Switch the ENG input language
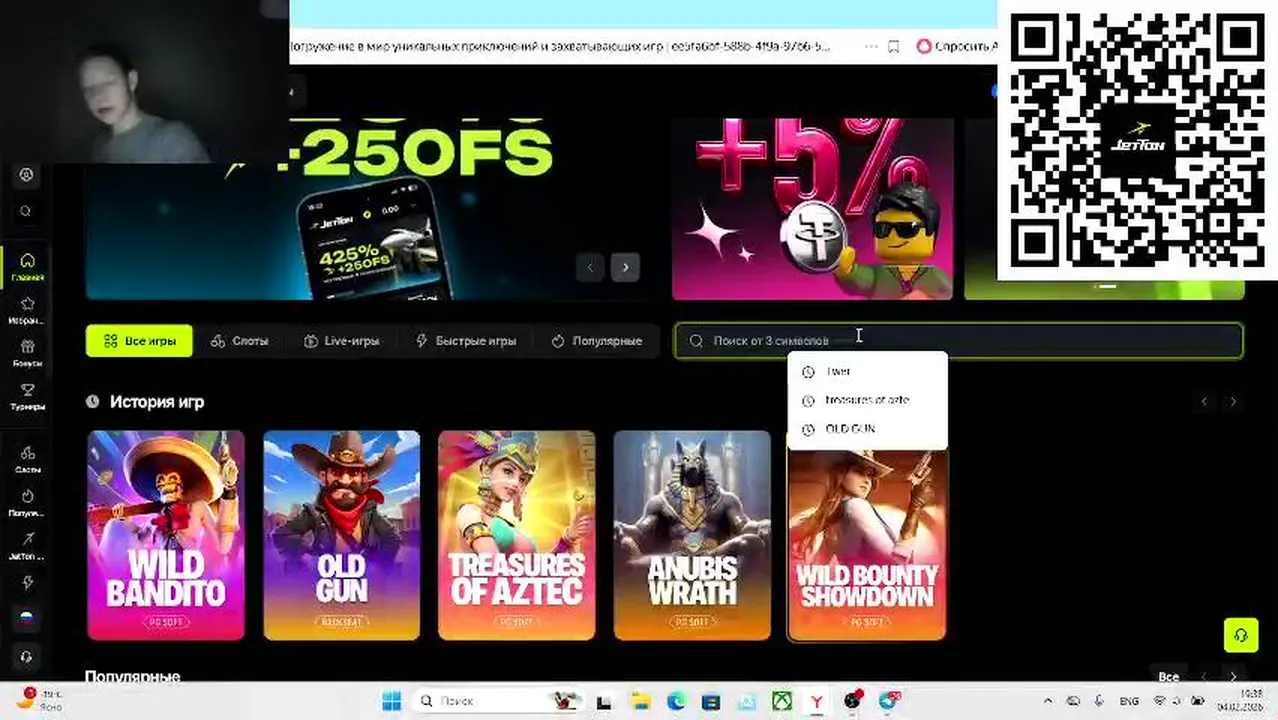 [1128, 701]
